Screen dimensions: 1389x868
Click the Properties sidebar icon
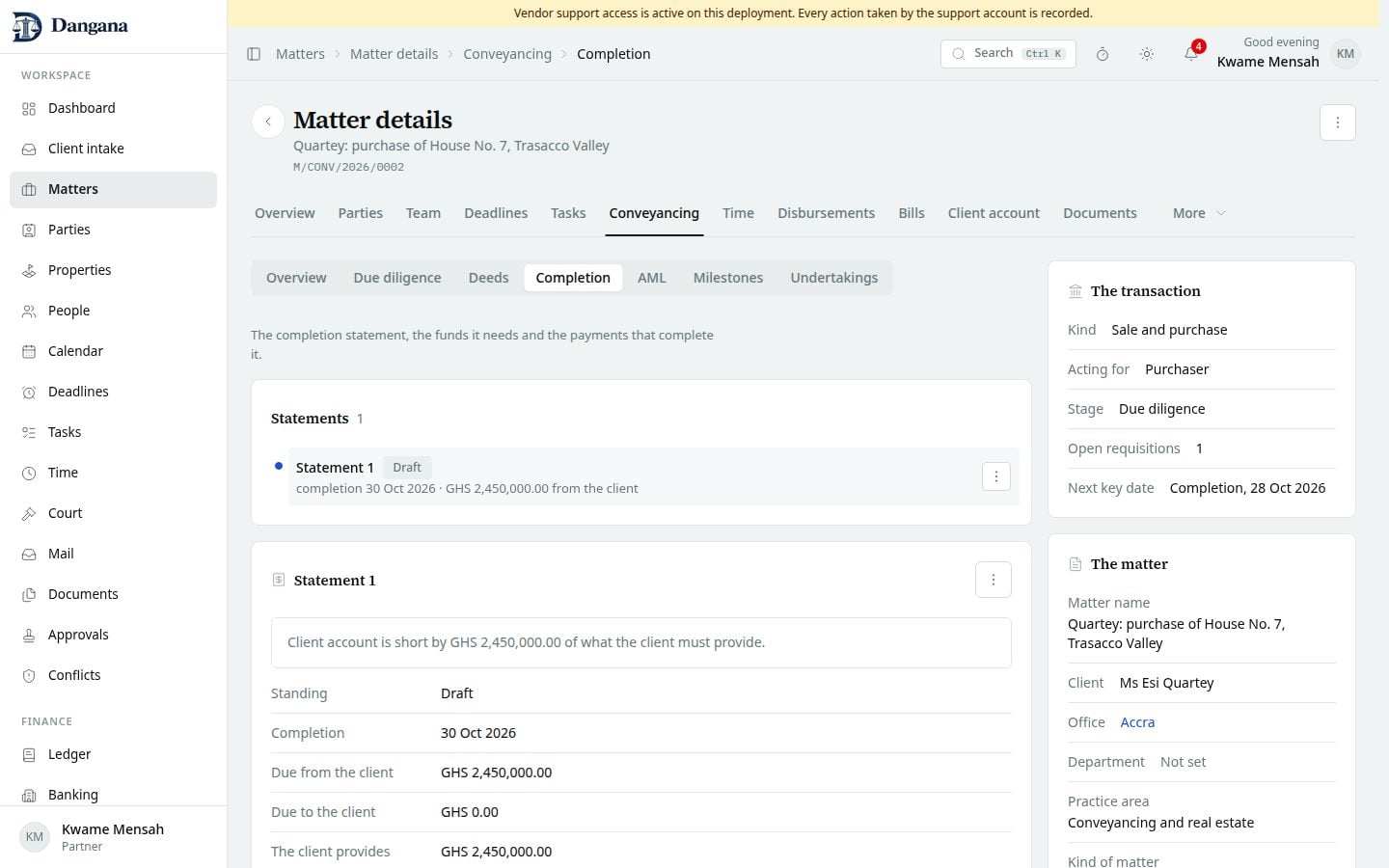(x=29, y=270)
